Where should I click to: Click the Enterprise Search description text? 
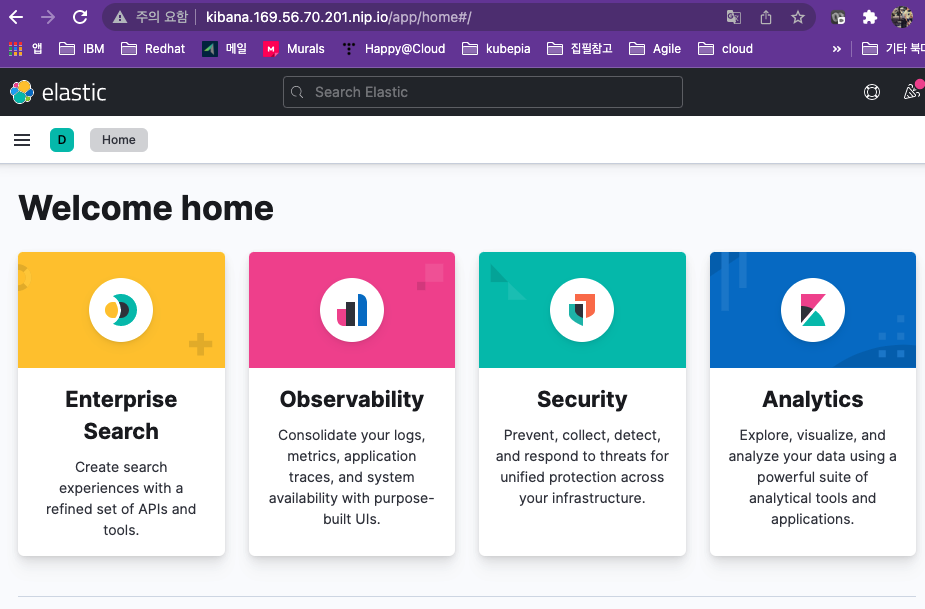[121, 498]
